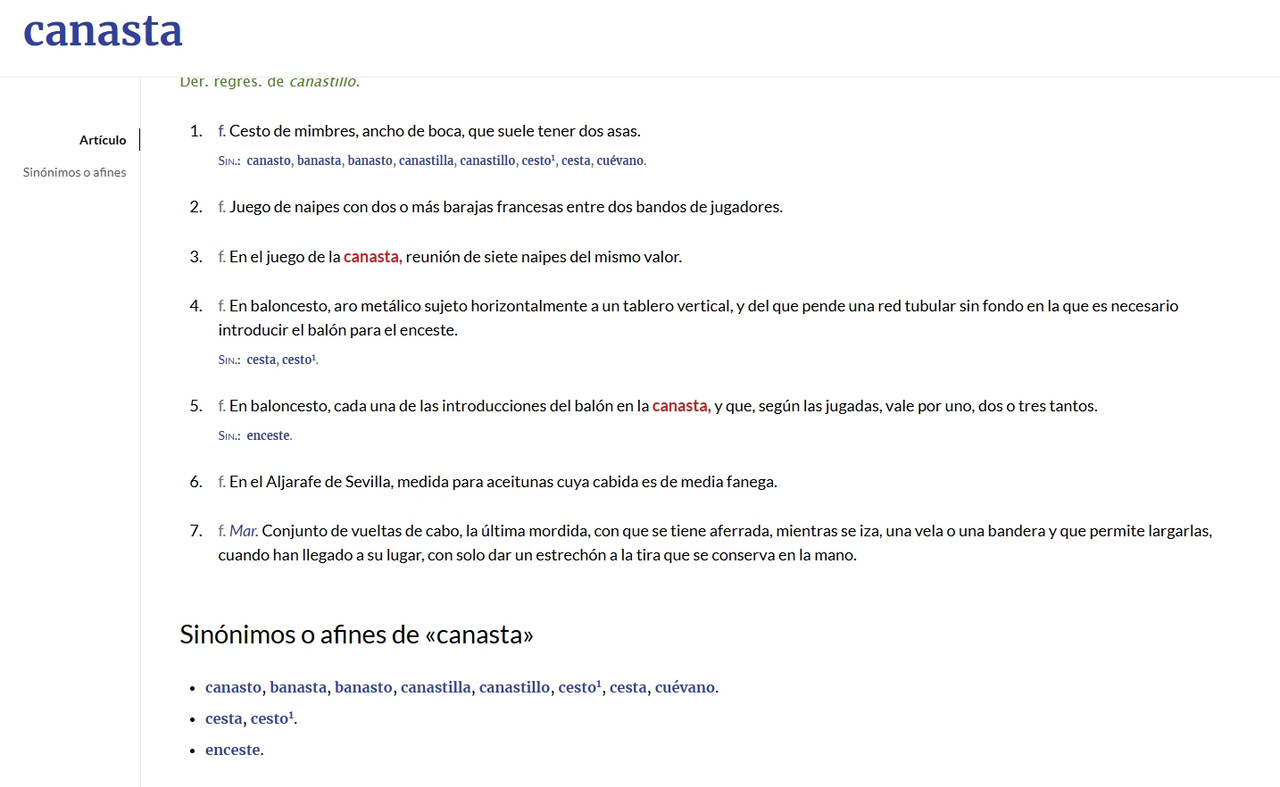The image size is (1280, 787).
Task: Click banasto in bottom synonyms list
Action: (363, 687)
